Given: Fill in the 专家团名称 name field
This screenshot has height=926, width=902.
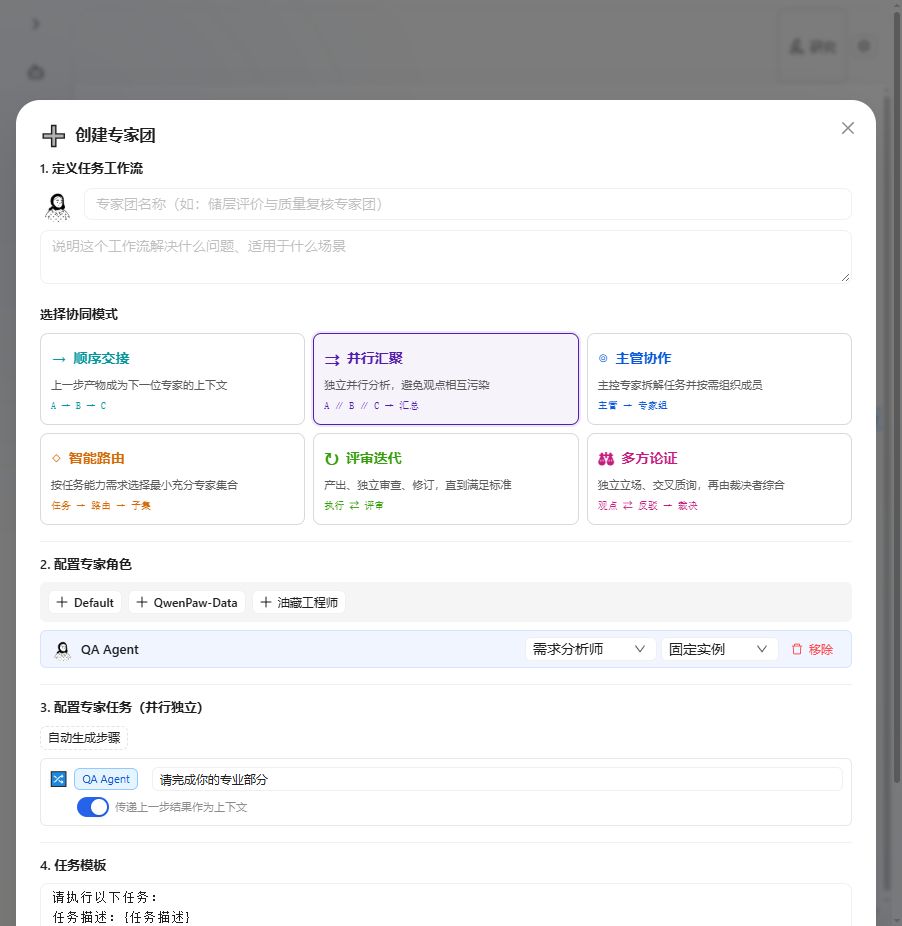Looking at the screenshot, I should (467, 204).
